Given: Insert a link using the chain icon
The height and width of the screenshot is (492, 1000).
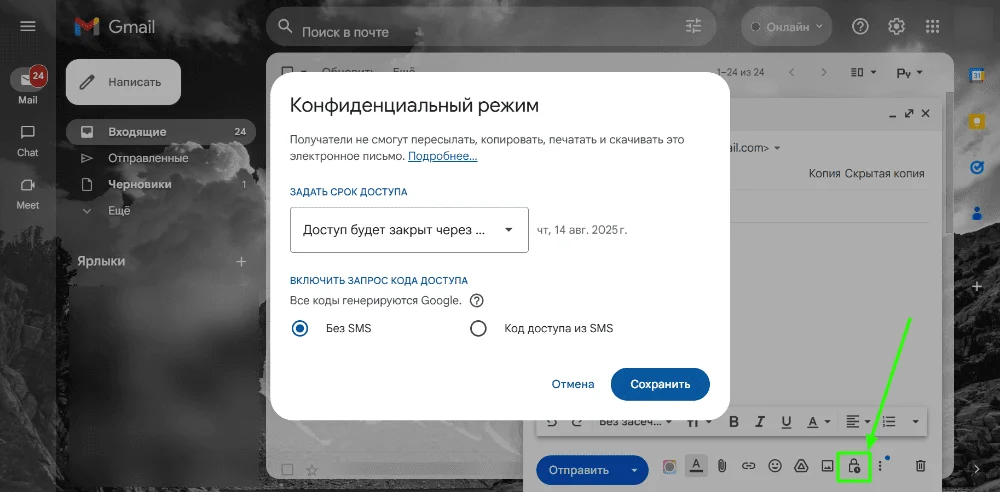Looking at the screenshot, I should click(749, 466).
